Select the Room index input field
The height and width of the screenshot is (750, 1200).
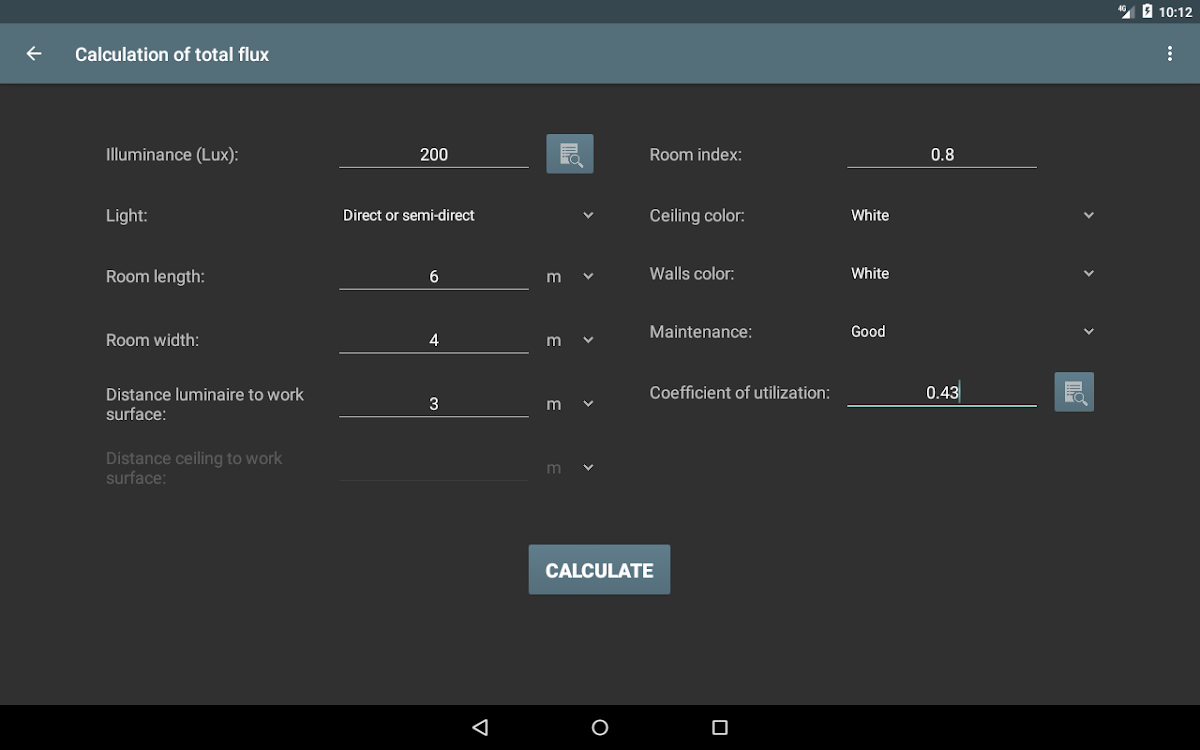pos(941,154)
